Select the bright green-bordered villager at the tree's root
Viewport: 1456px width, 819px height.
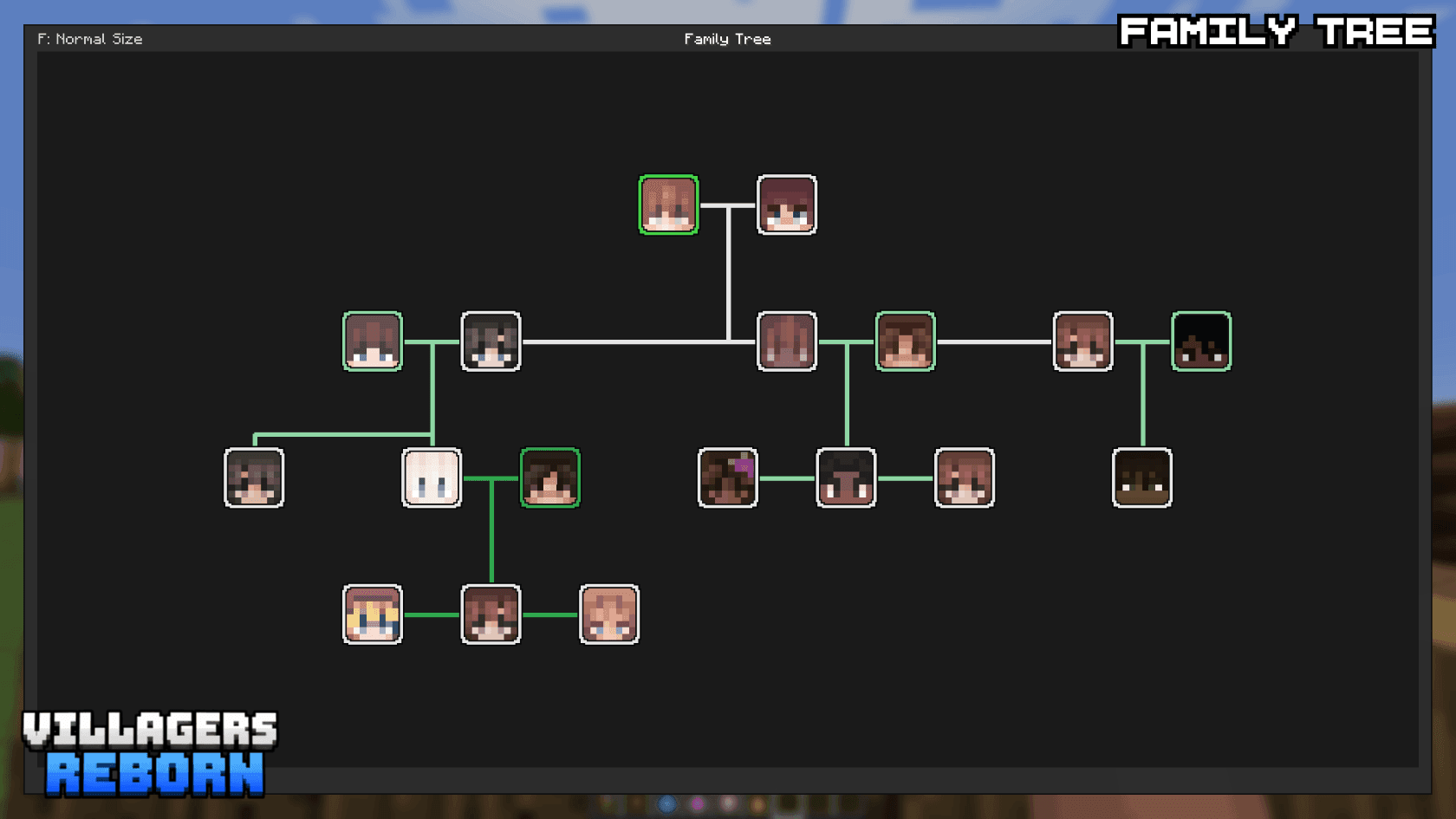point(668,205)
